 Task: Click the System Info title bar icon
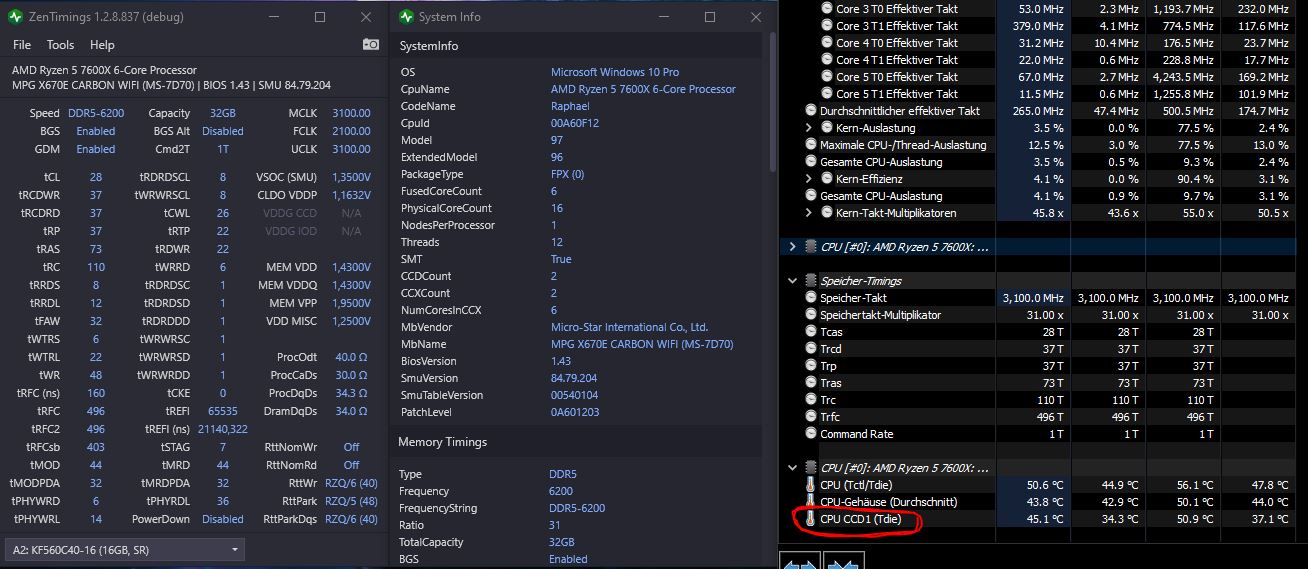(406, 17)
